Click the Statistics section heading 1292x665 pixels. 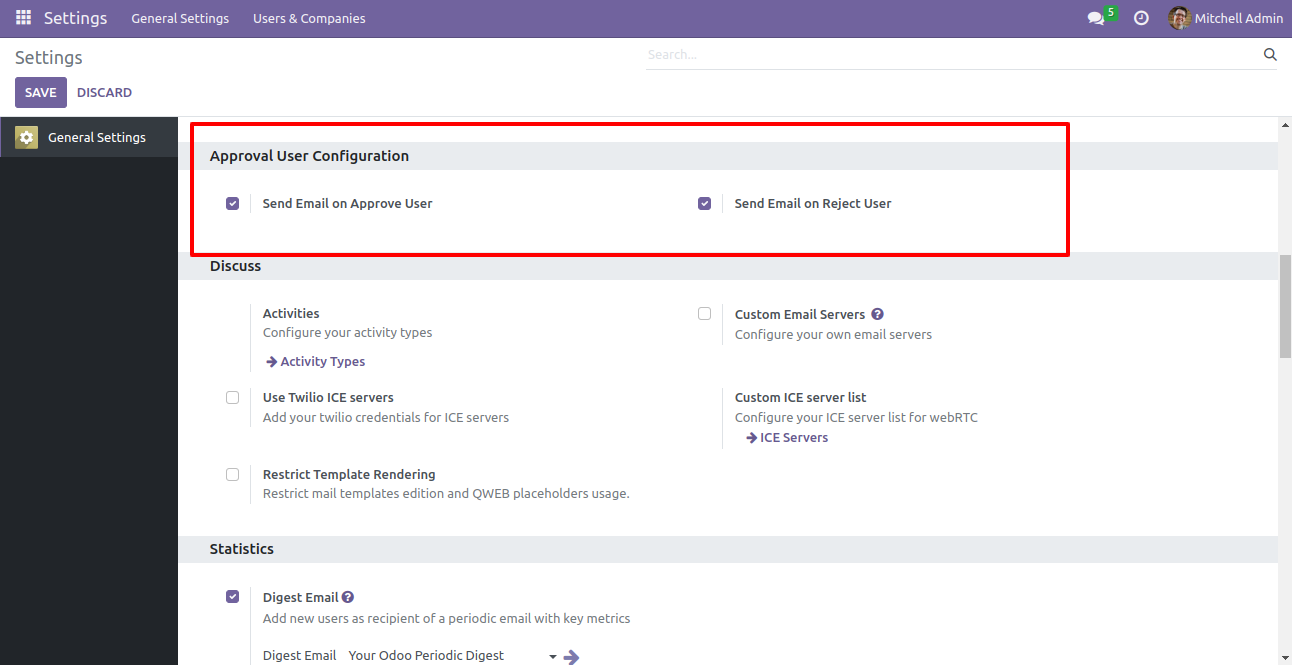242,549
